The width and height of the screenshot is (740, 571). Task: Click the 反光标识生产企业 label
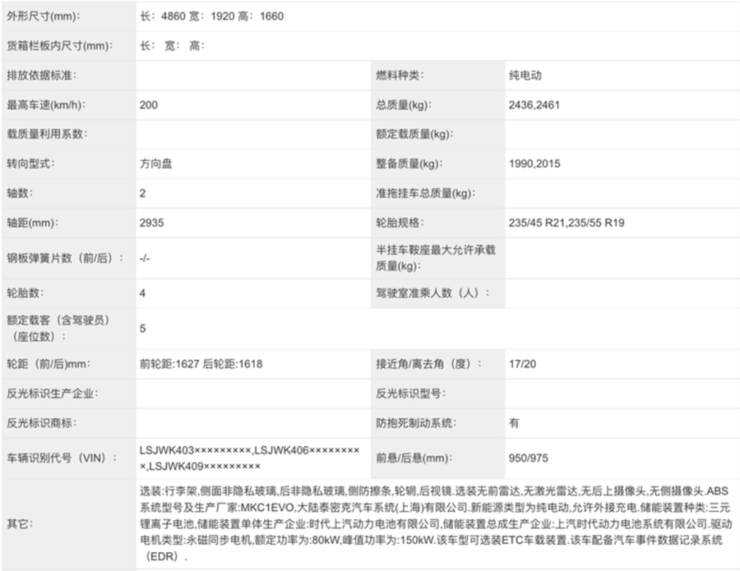click(x=52, y=394)
